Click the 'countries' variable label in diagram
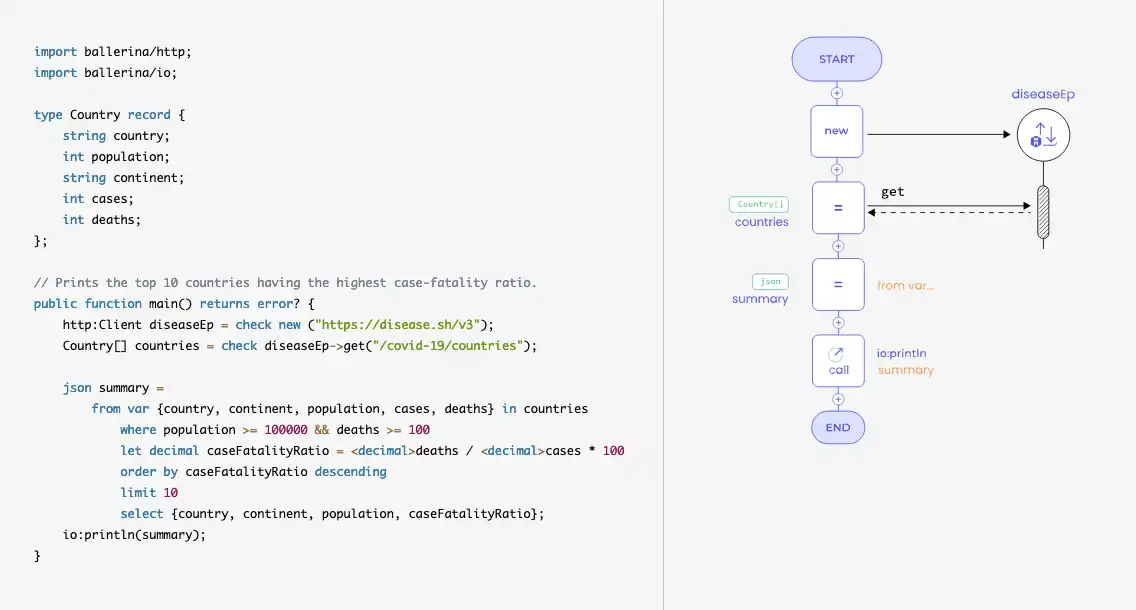1136x610 pixels. [761, 222]
